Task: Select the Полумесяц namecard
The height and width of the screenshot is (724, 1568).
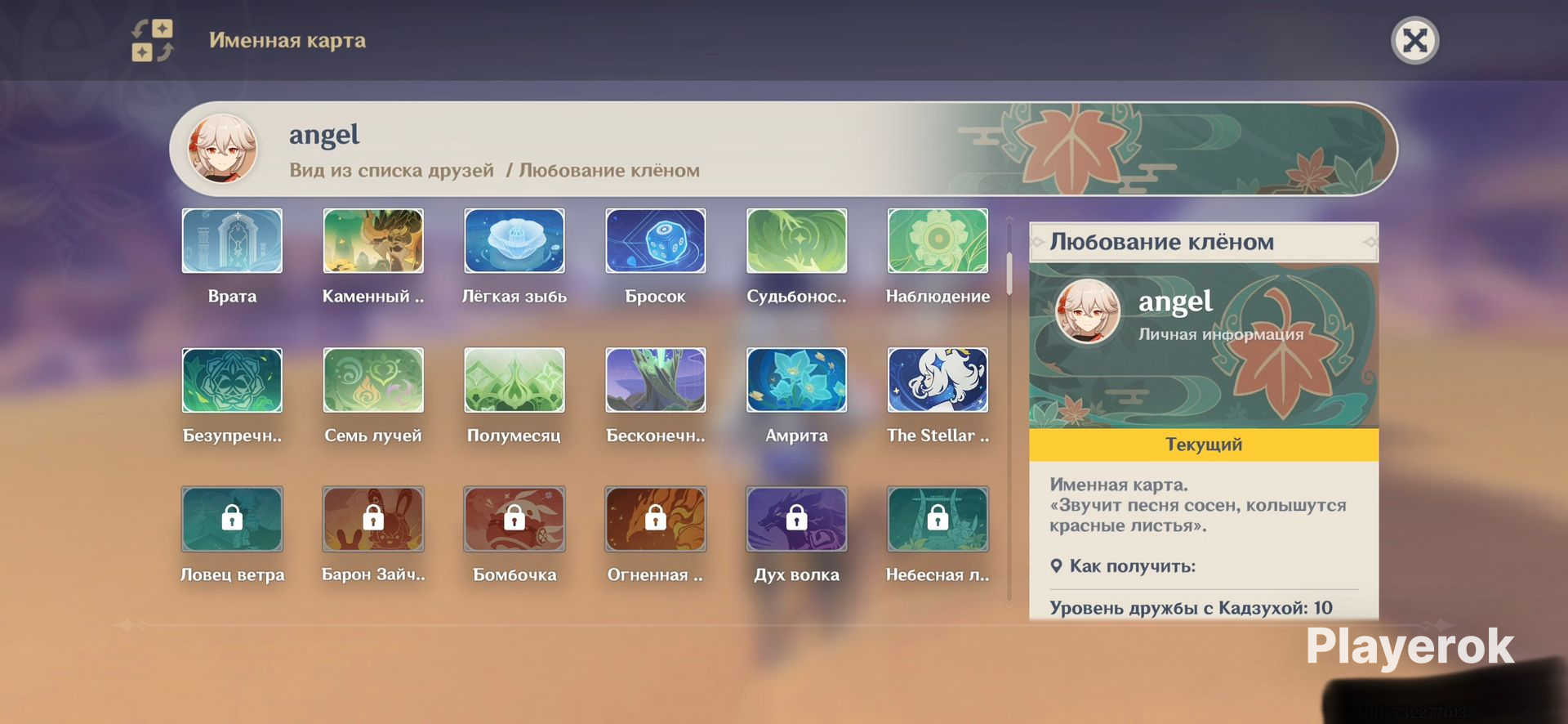Action: tap(514, 380)
